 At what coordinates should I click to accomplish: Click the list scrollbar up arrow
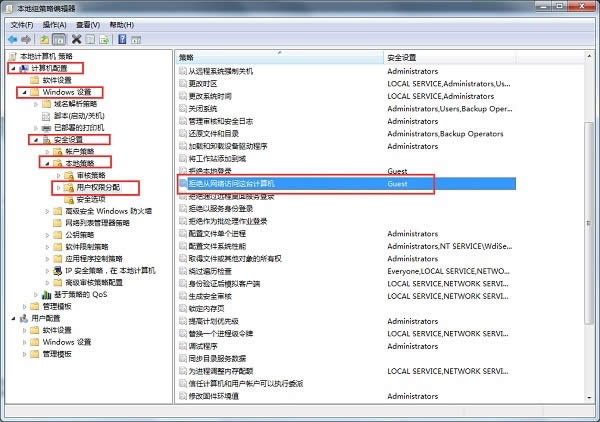pyautogui.click(x=589, y=56)
